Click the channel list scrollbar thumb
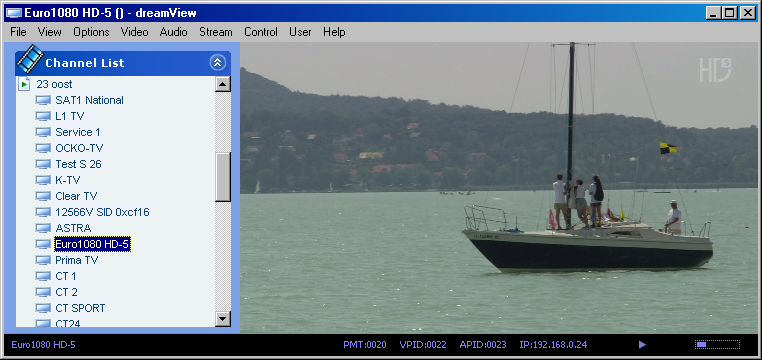This screenshot has width=762, height=360. coord(223,177)
